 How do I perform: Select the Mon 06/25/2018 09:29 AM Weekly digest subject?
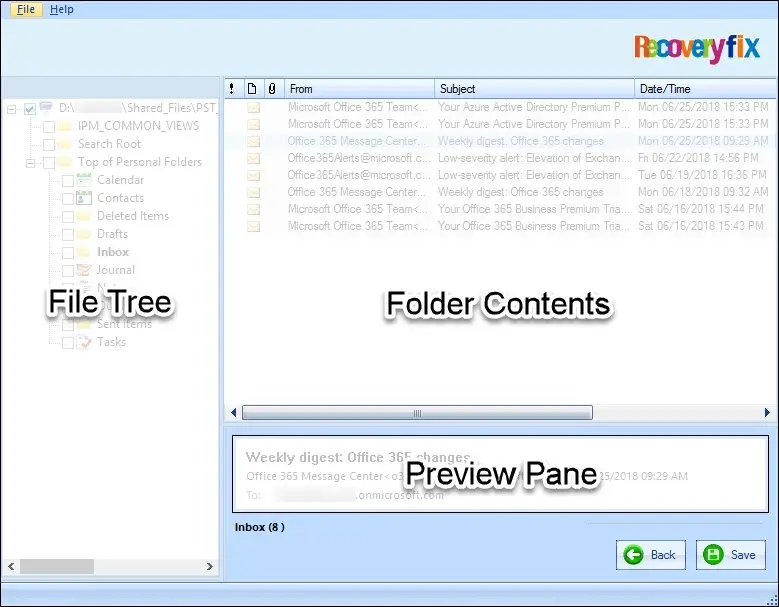coord(520,141)
